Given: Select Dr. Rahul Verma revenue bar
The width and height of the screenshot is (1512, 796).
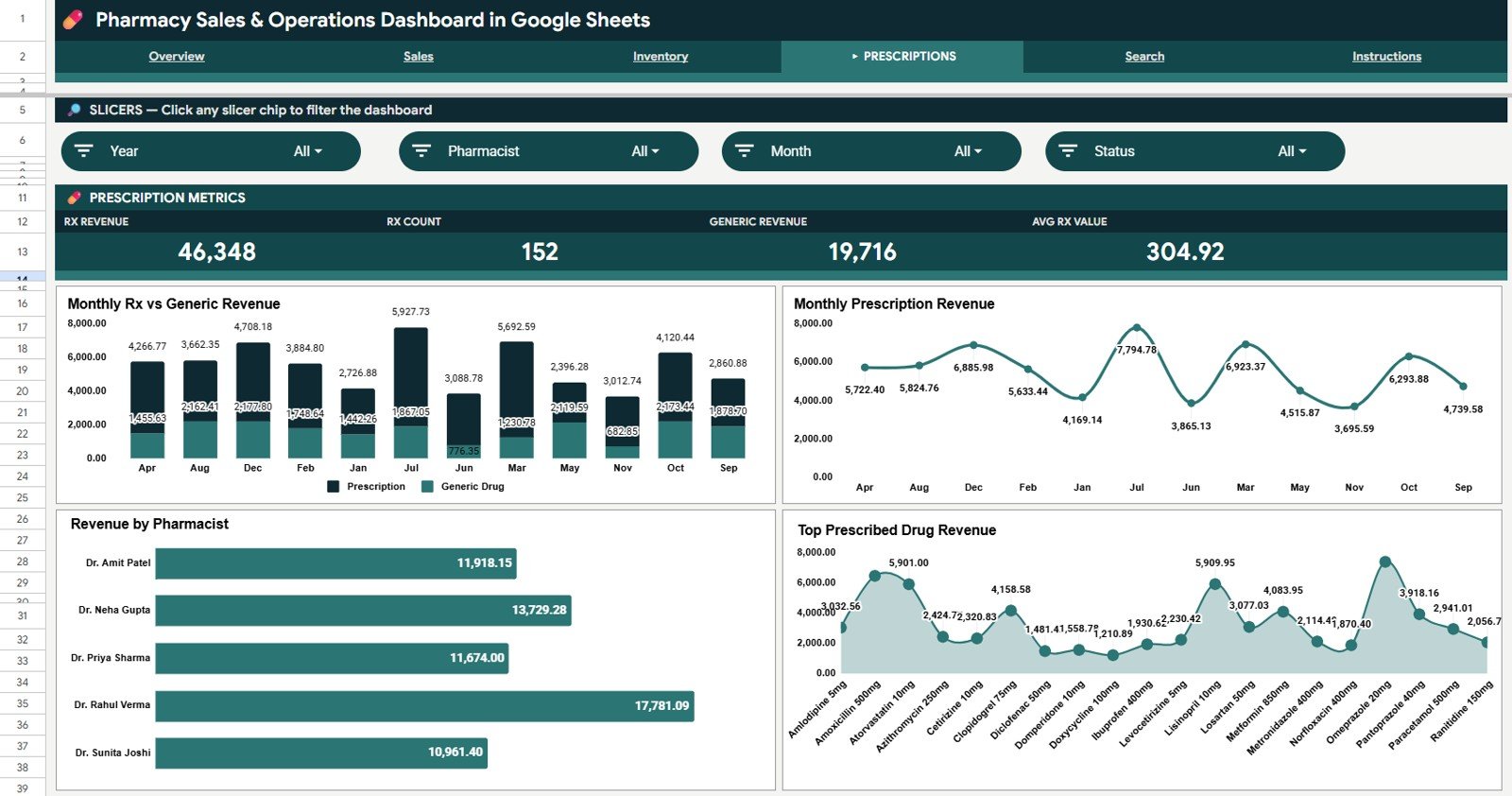Looking at the screenshot, I should coord(425,706).
